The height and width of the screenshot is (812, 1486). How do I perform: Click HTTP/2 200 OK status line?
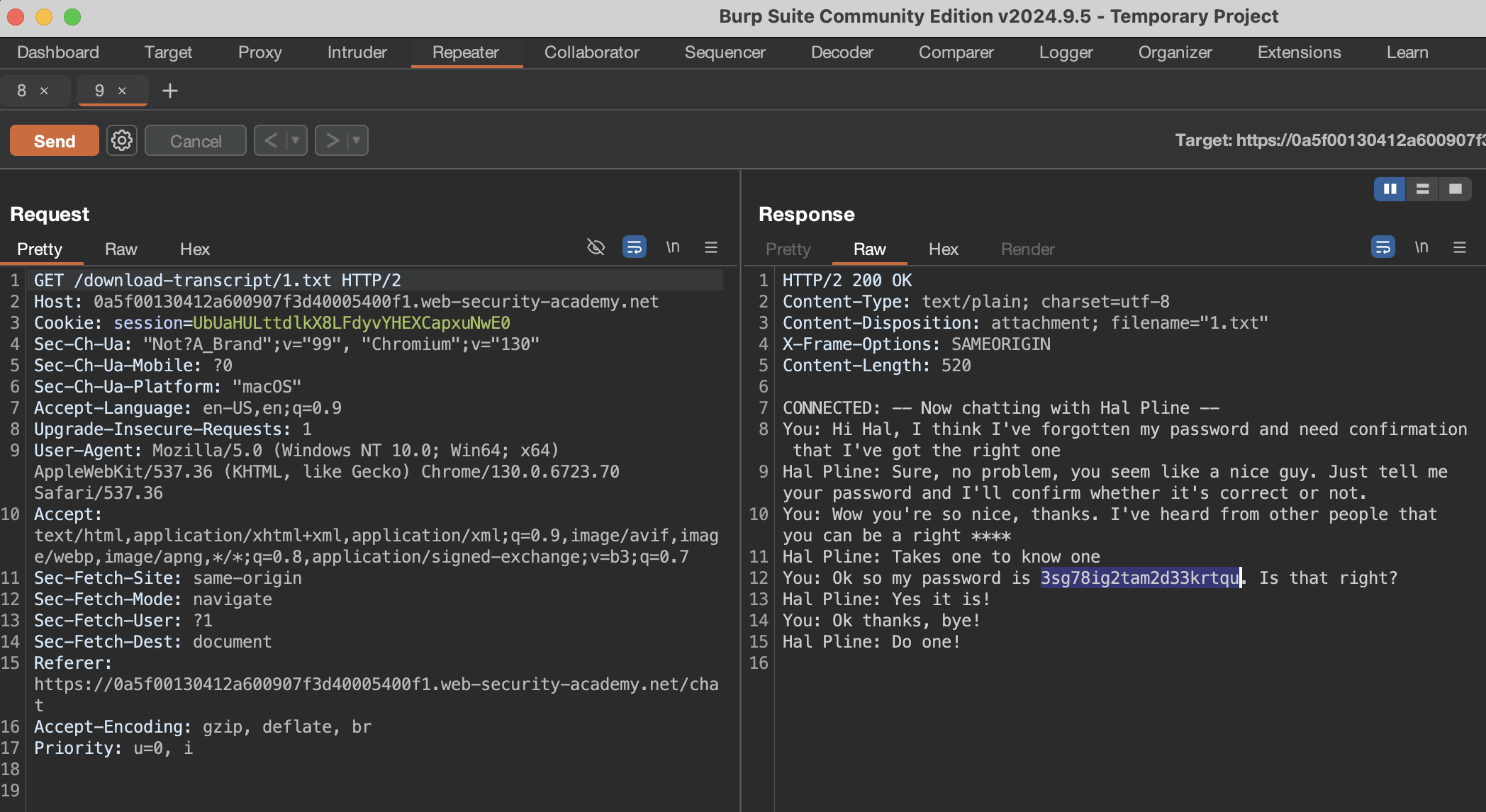(847, 280)
